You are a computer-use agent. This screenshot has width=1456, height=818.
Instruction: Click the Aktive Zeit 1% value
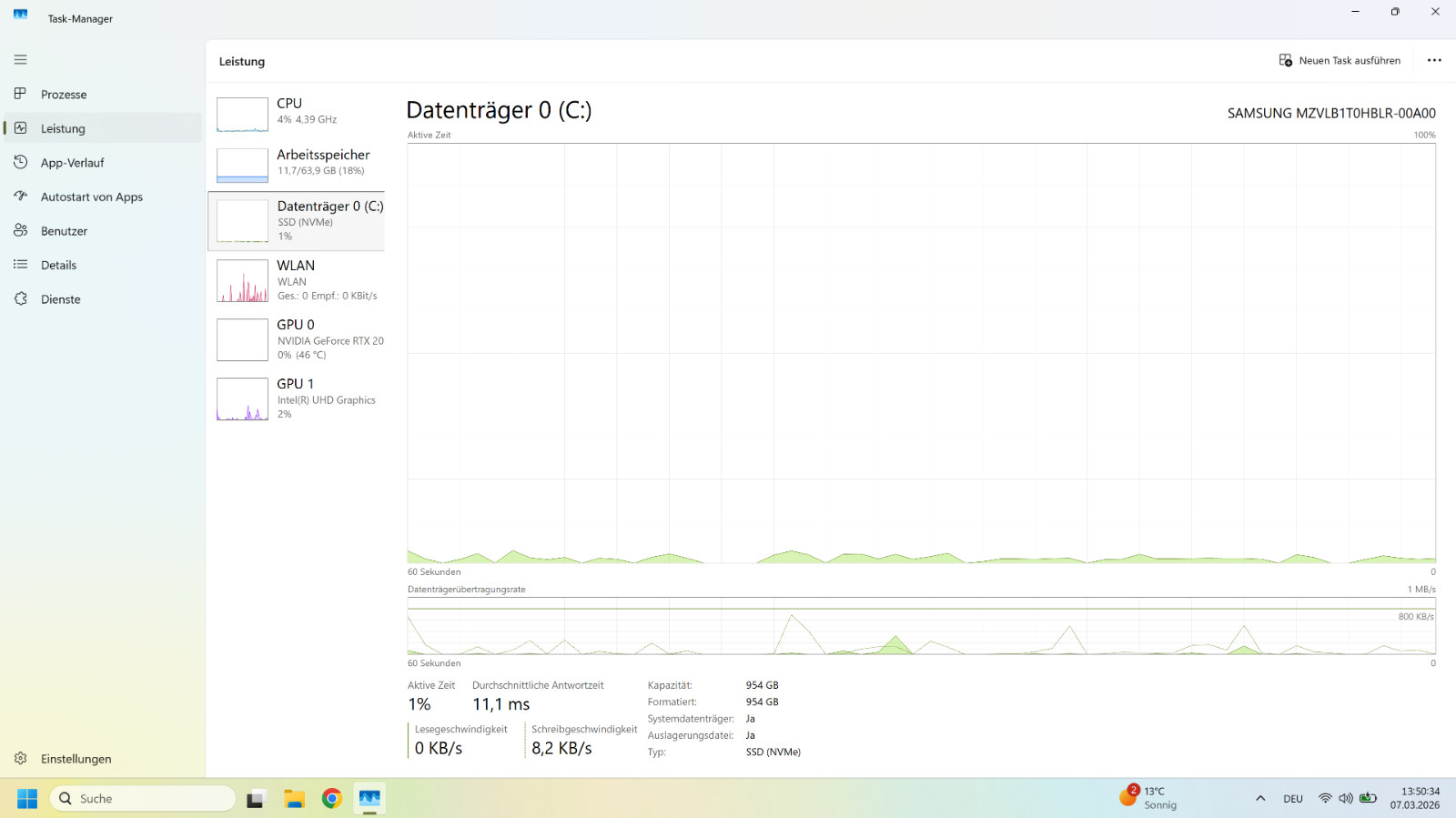click(x=420, y=704)
